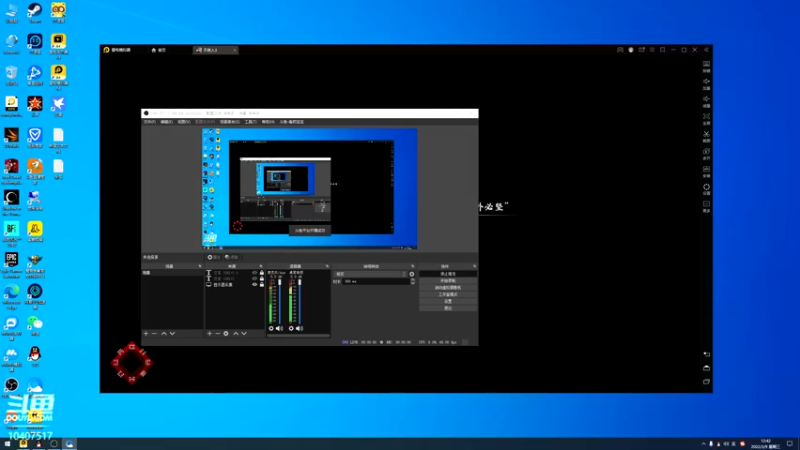Viewport: 800px width, 450px height.
Task: Hide the first text source with its eye icon
Action: 255,273
